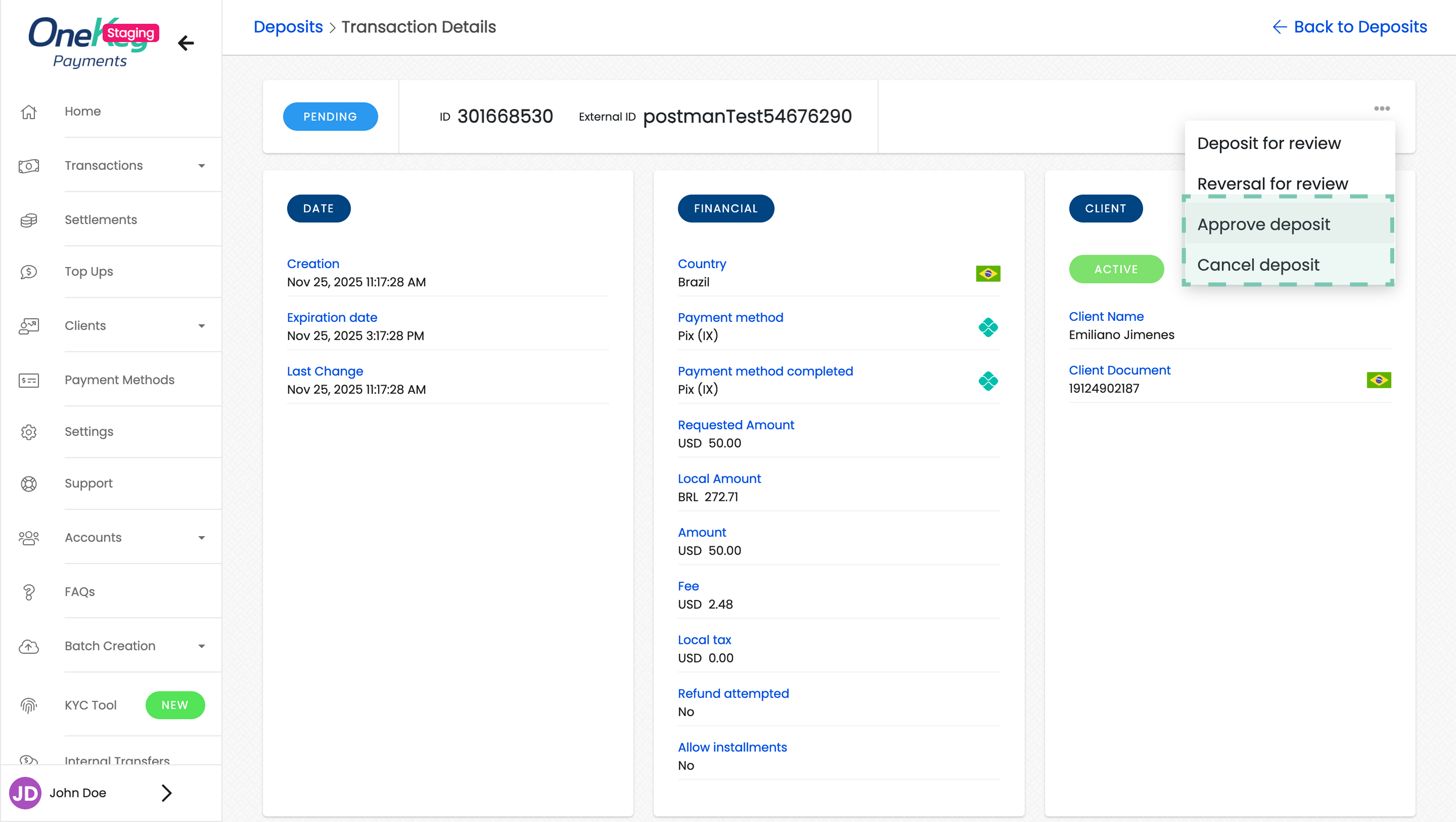
Task: Select Cancel deposit menu option
Action: pos(1258,265)
